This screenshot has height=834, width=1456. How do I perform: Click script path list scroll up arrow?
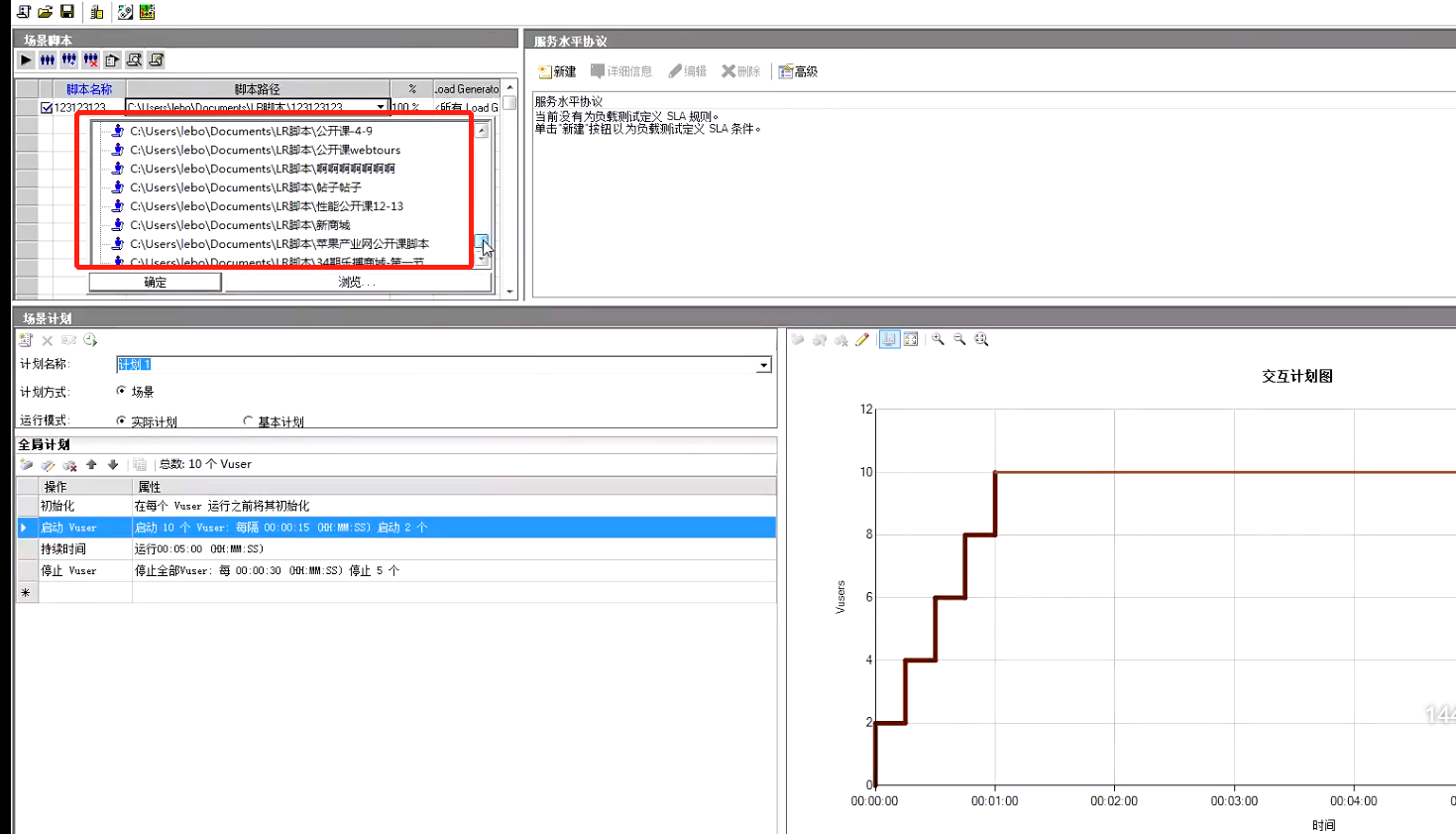(x=482, y=130)
